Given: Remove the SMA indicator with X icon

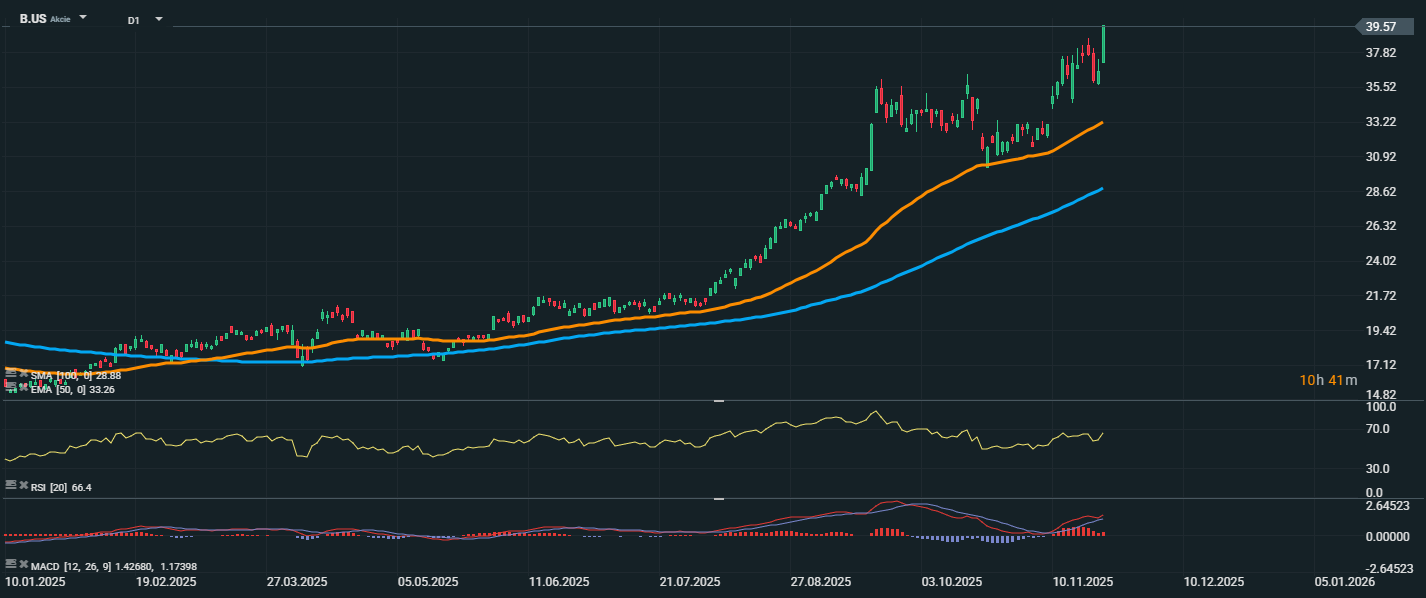Looking at the screenshot, I should [23, 374].
